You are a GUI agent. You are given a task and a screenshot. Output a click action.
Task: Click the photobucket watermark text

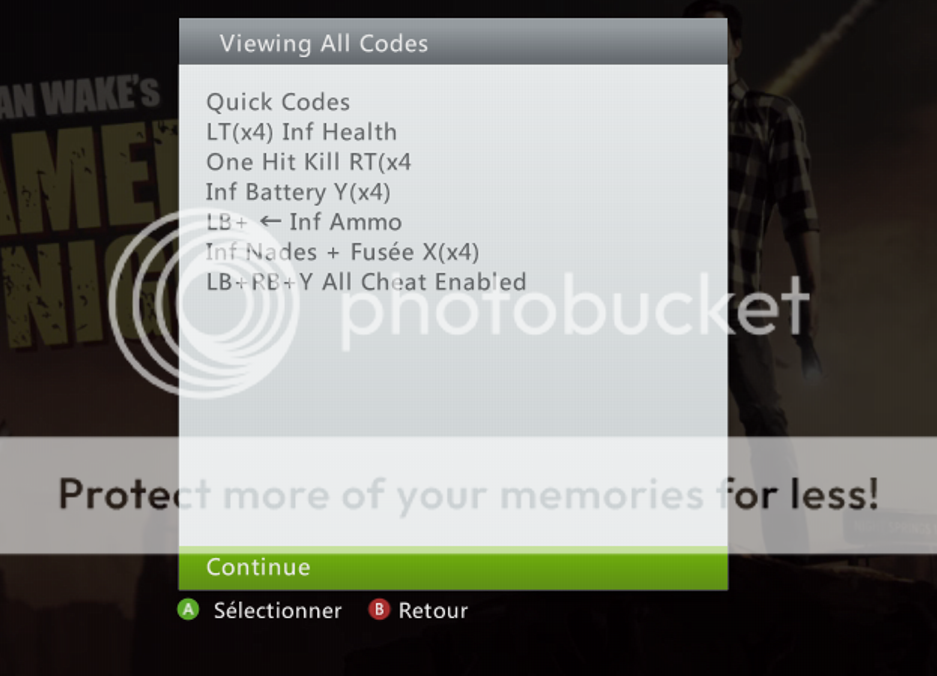575,312
